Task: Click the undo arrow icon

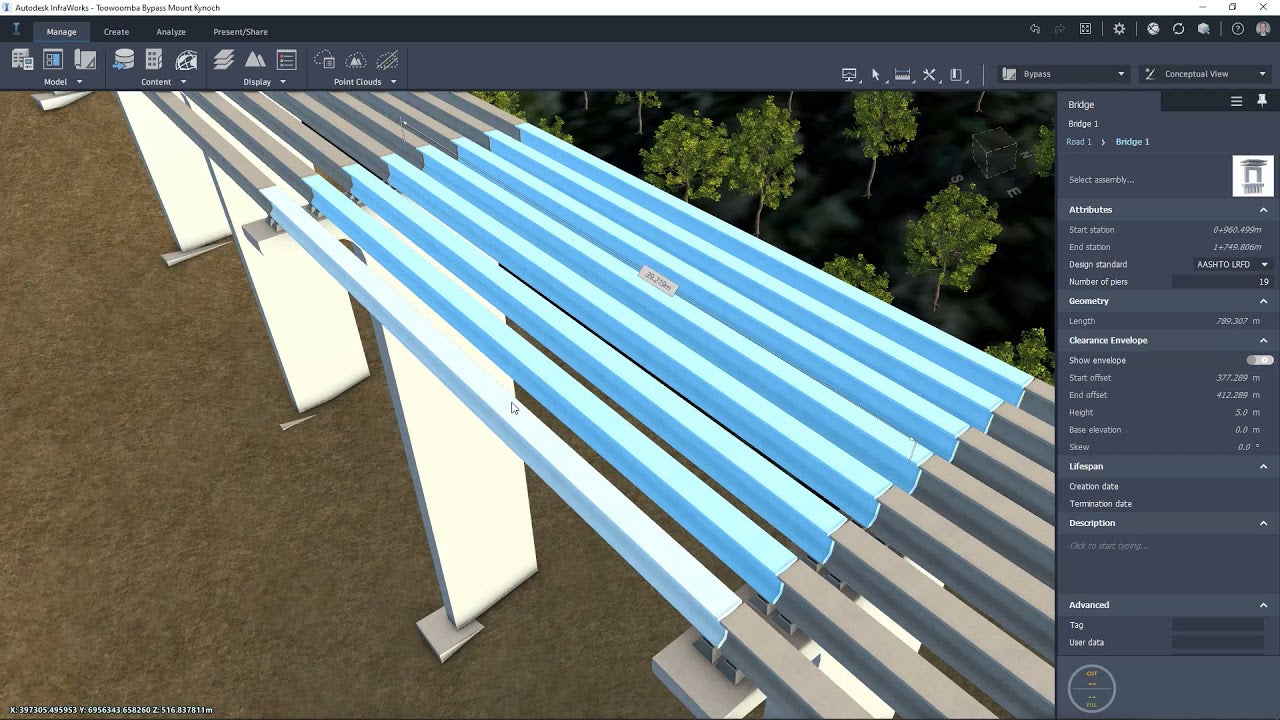Action: point(1035,29)
